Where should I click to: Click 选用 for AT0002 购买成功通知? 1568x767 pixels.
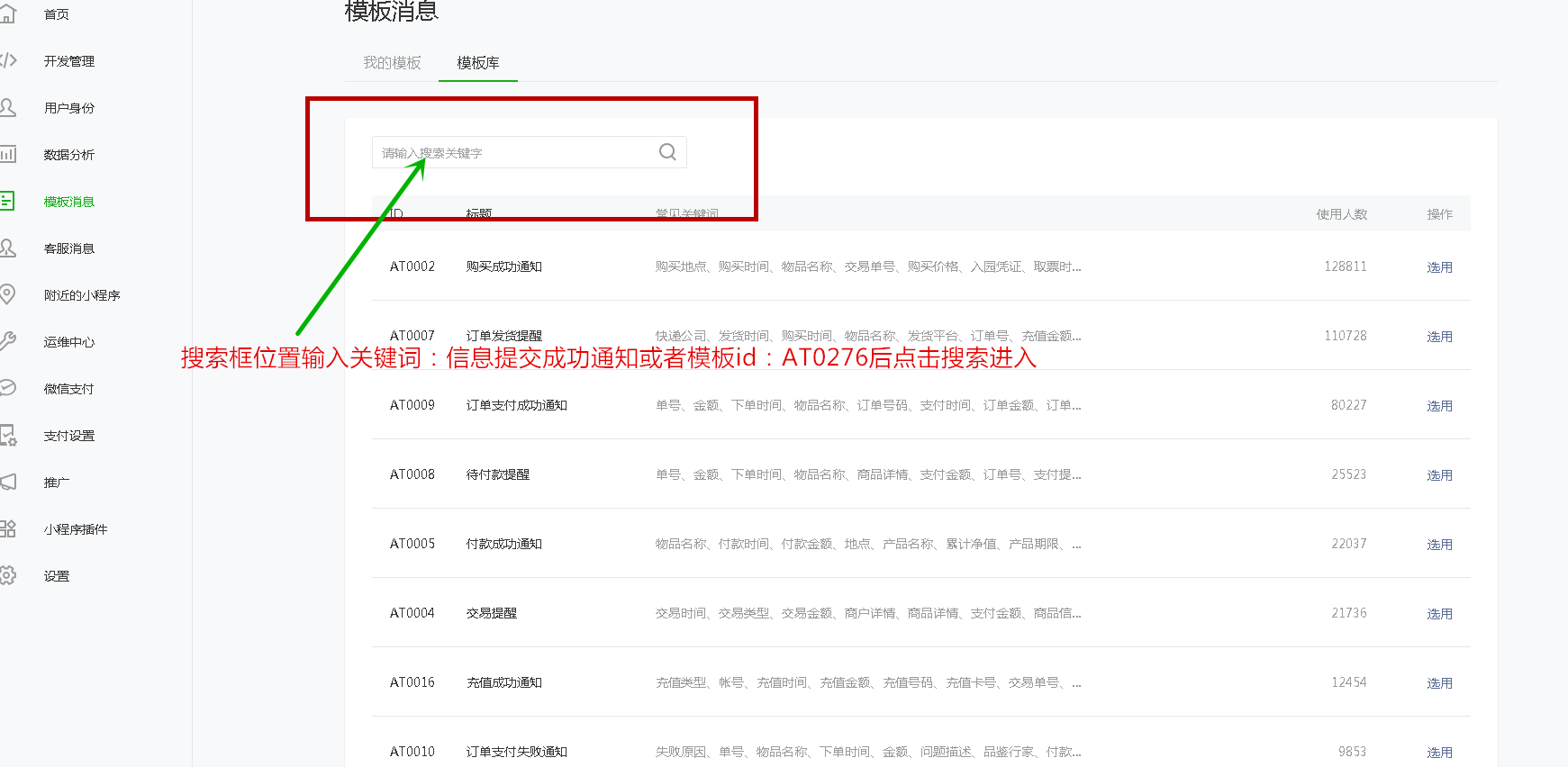(x=1438, y=267)
